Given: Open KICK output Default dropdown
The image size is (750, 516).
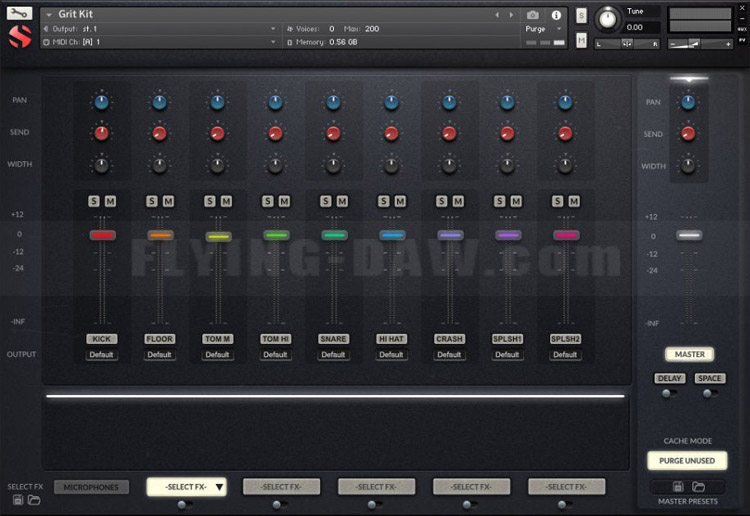Looking at the screenshot, I should click(x=101, y=355).
